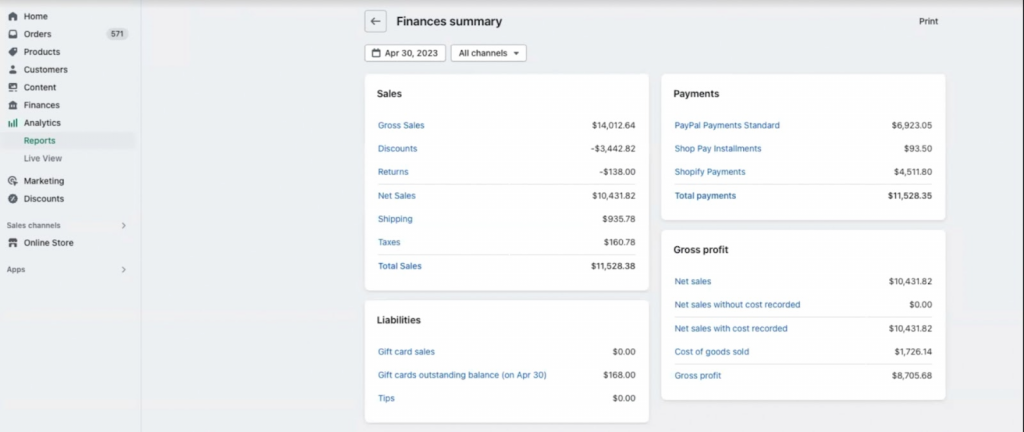Click the Online Store storefront icon
Screen dimensions: 1024x432
pos(12,243)
